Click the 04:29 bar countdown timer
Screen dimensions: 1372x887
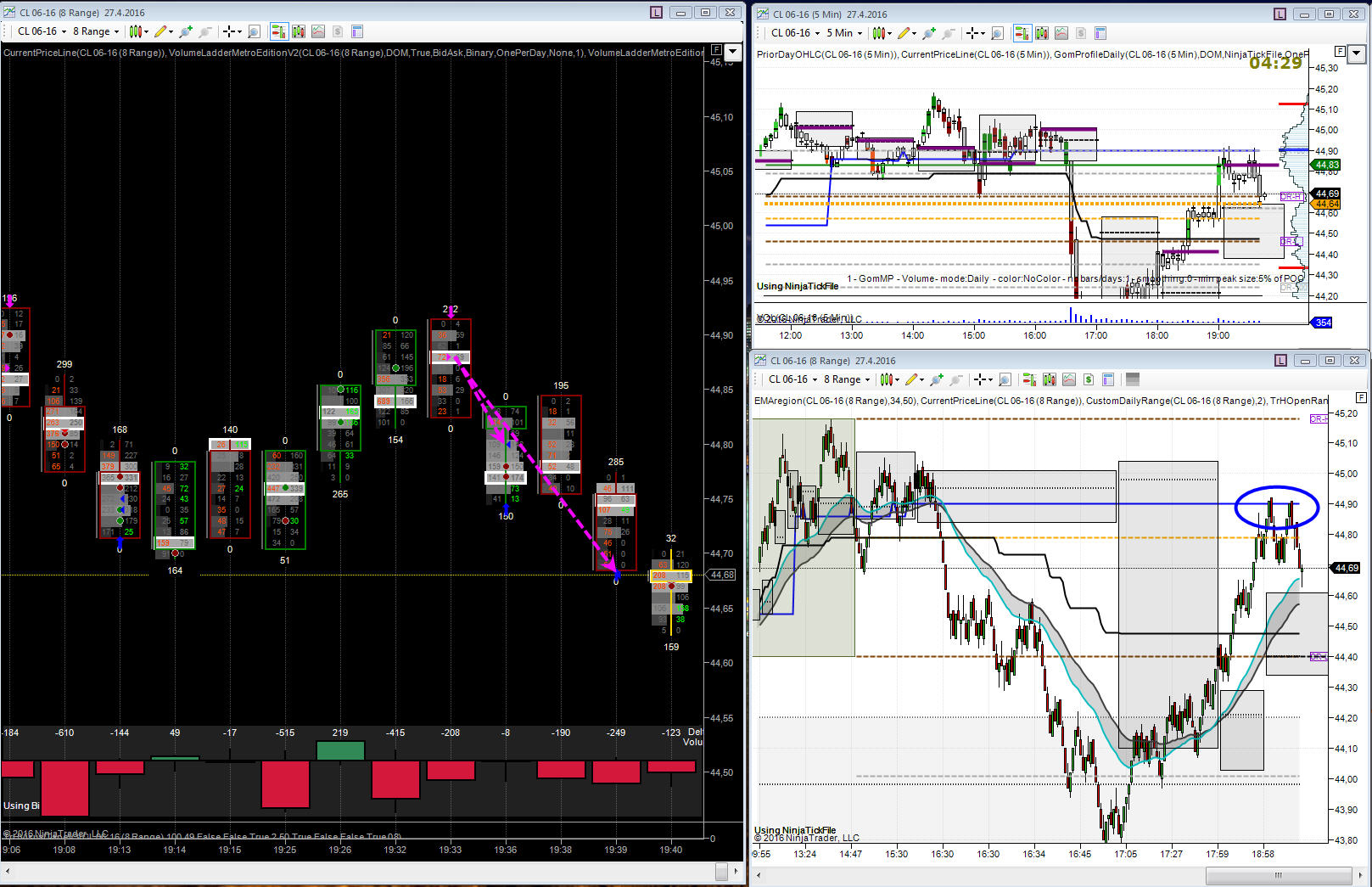tap(1275, 63)
